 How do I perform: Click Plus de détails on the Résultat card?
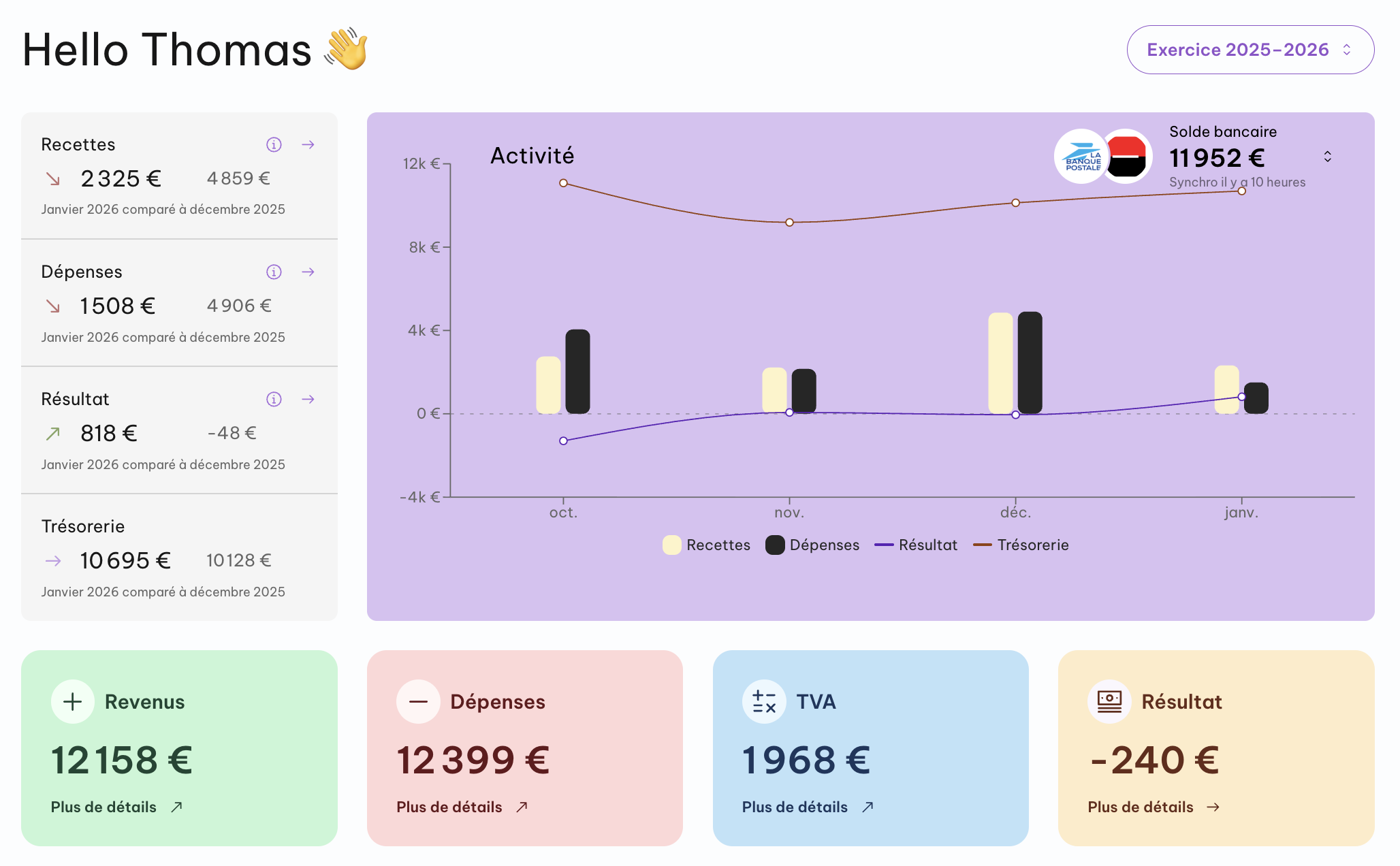pyautogui.click(x=1154, y=807)
